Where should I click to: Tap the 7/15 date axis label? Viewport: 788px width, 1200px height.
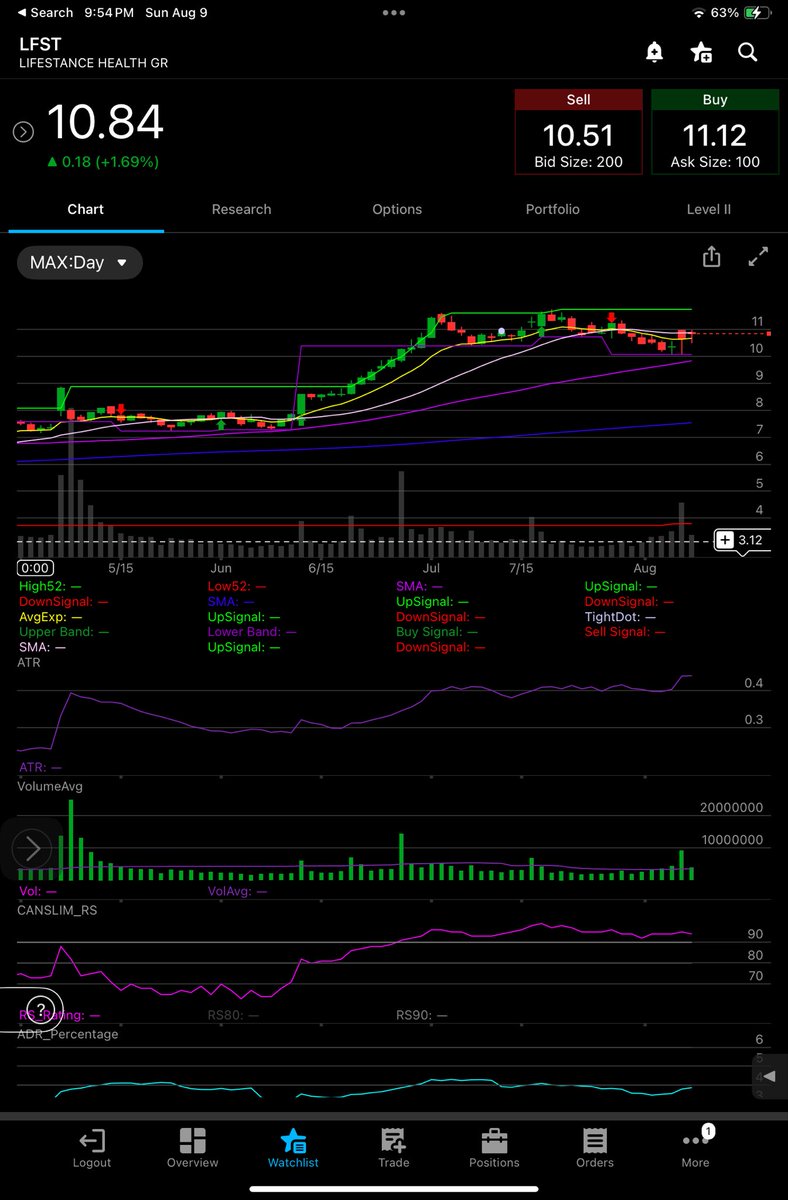point(520,567)
